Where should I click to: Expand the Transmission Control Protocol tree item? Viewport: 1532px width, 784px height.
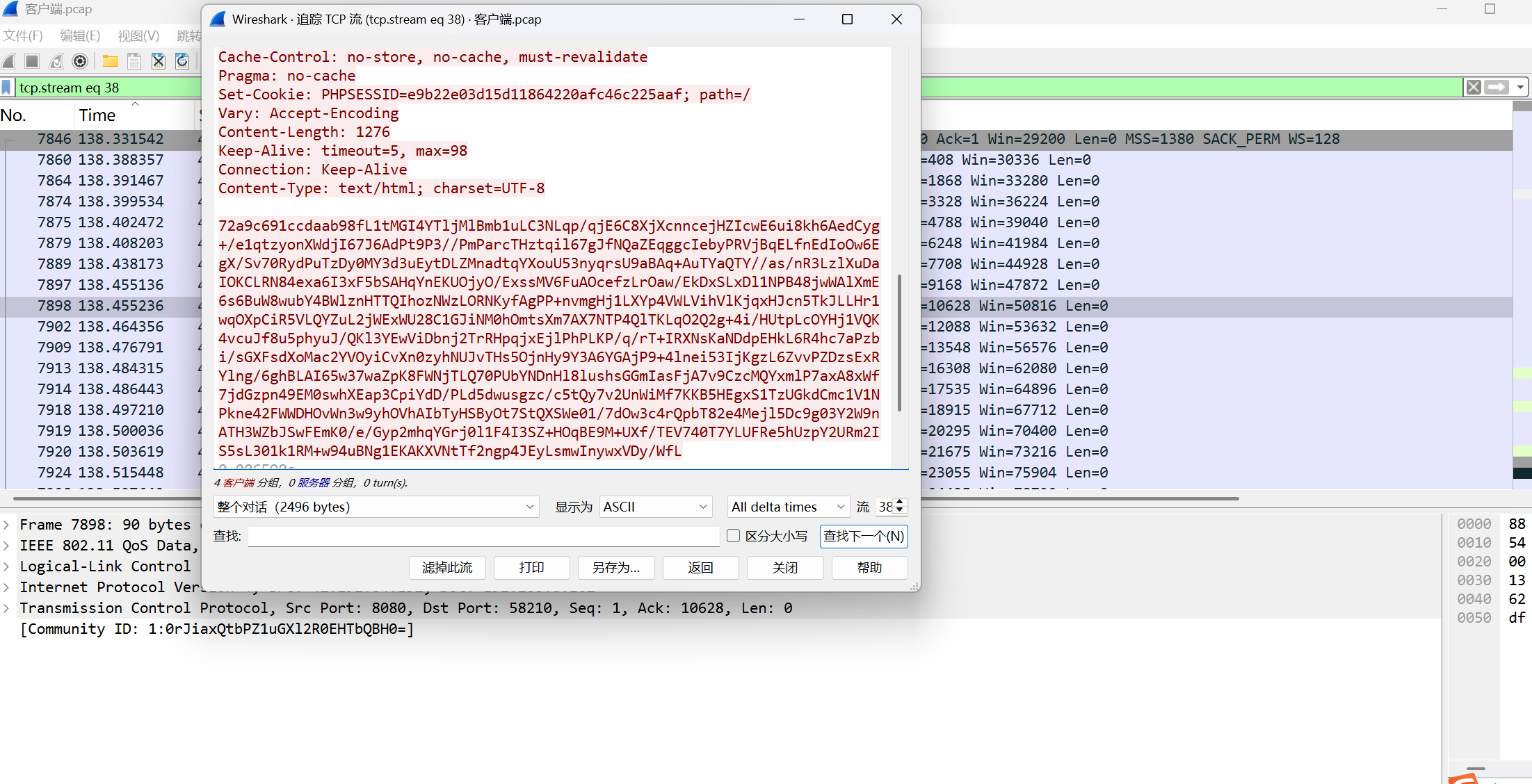pos(6,608)
